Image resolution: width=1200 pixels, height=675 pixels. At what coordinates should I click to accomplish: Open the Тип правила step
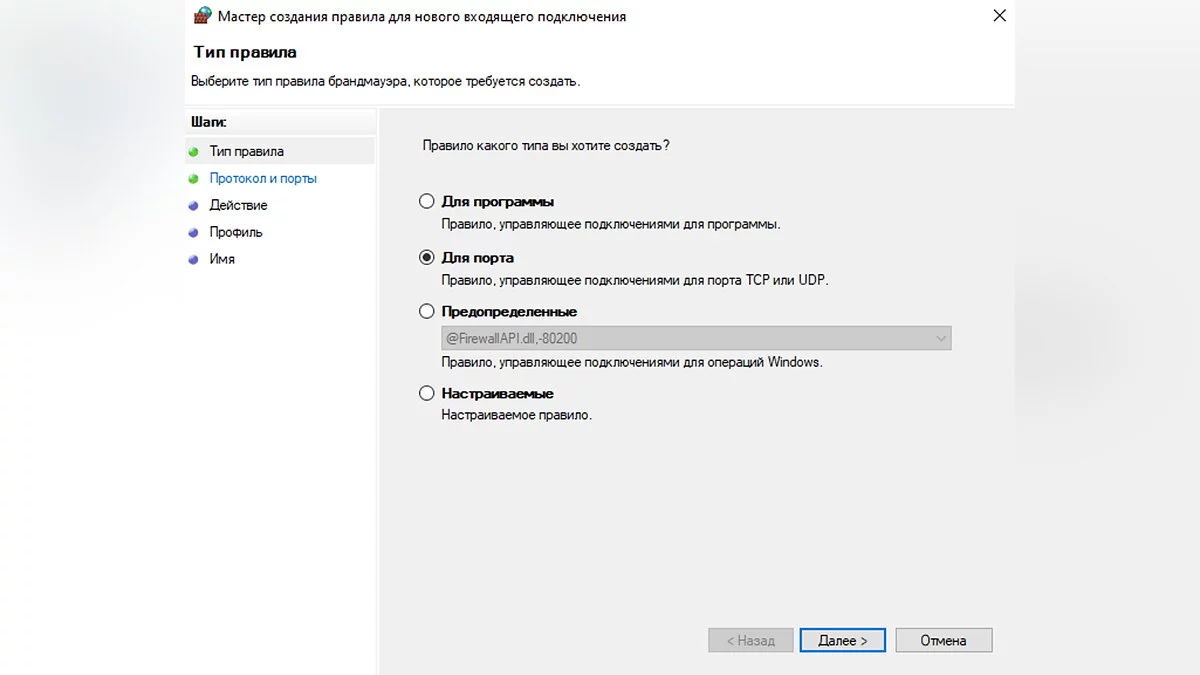click(x=246, y=152)
